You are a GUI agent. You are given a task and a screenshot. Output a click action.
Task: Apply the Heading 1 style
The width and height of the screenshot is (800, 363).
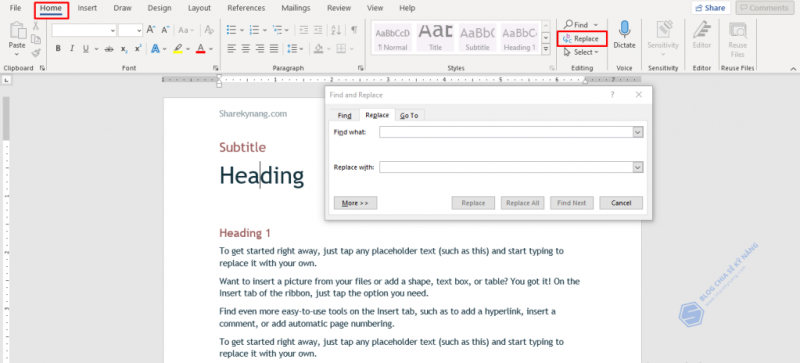coord(519,37)
